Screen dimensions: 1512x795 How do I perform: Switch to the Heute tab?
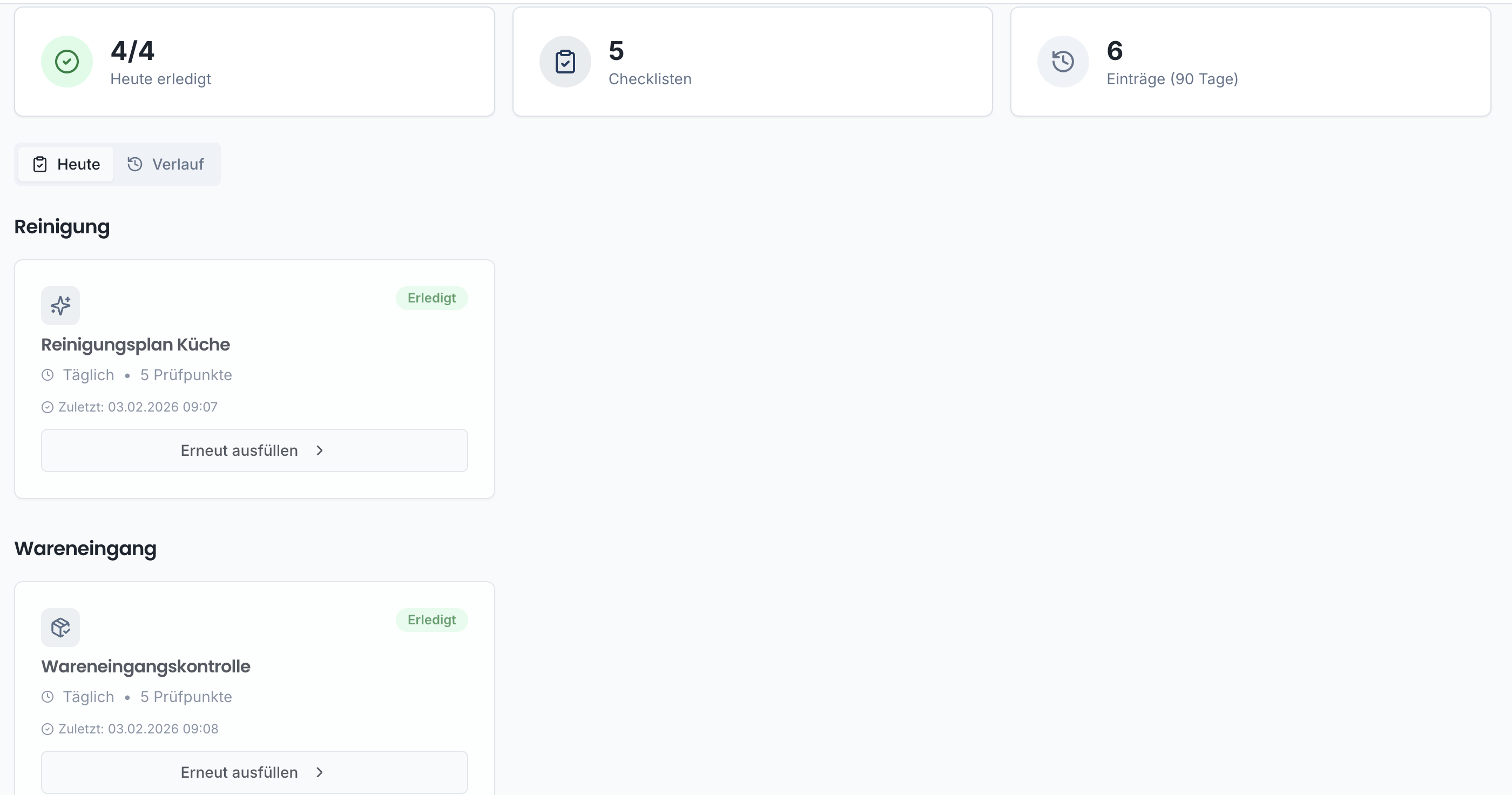(x=66, y=164)
